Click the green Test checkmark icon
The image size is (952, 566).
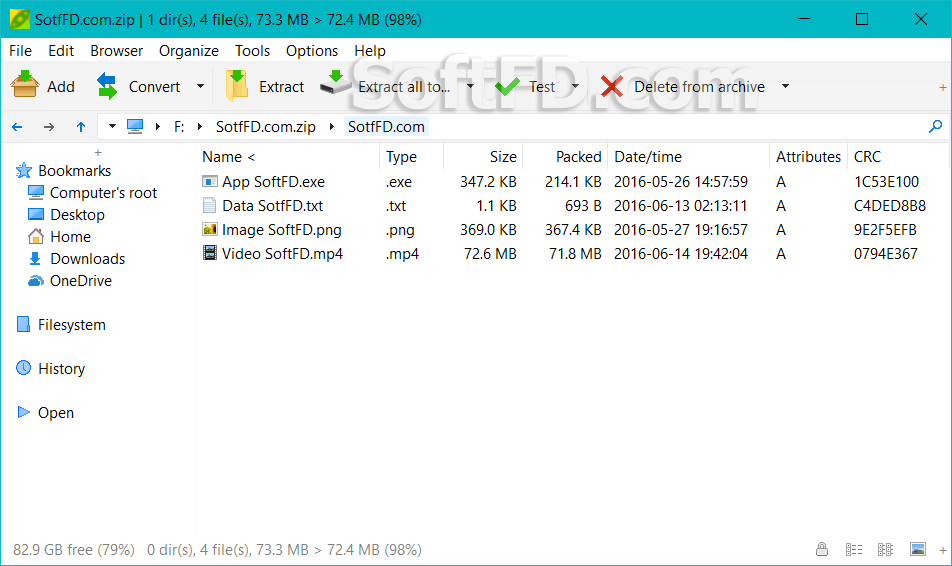coord(508,87)
